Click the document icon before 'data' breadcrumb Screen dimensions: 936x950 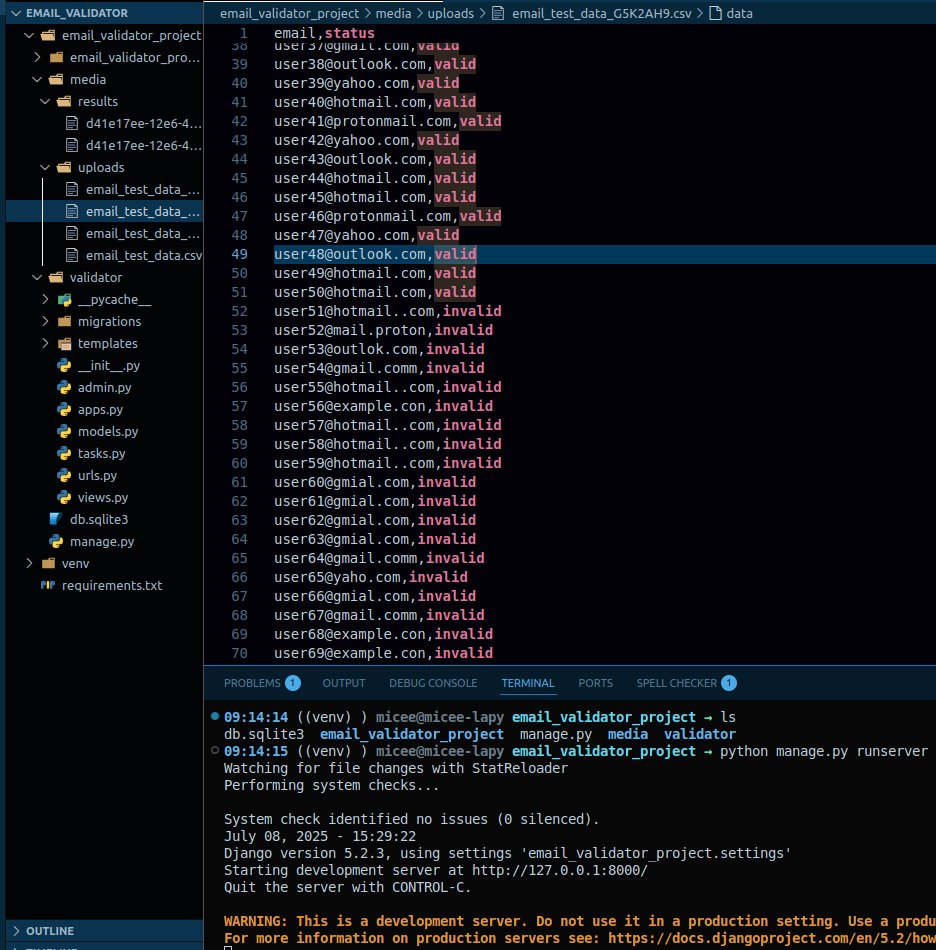715,13
